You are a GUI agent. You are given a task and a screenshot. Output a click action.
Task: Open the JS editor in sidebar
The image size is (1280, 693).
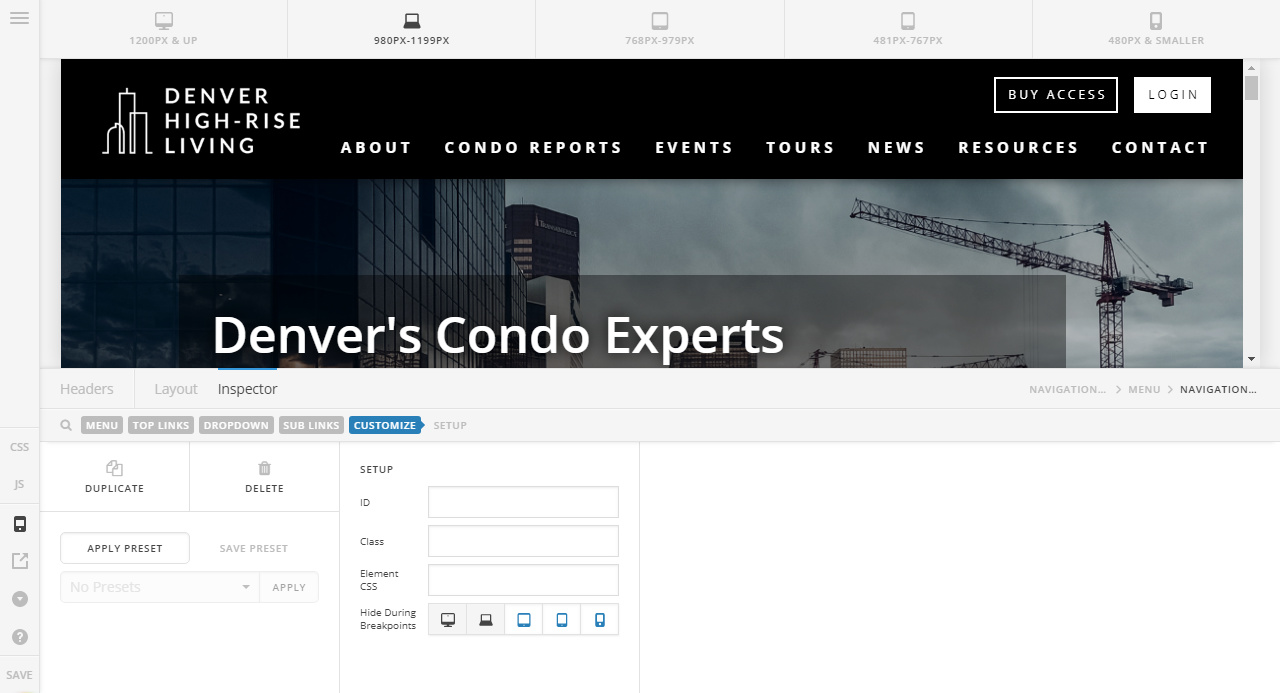click(19, 485)
